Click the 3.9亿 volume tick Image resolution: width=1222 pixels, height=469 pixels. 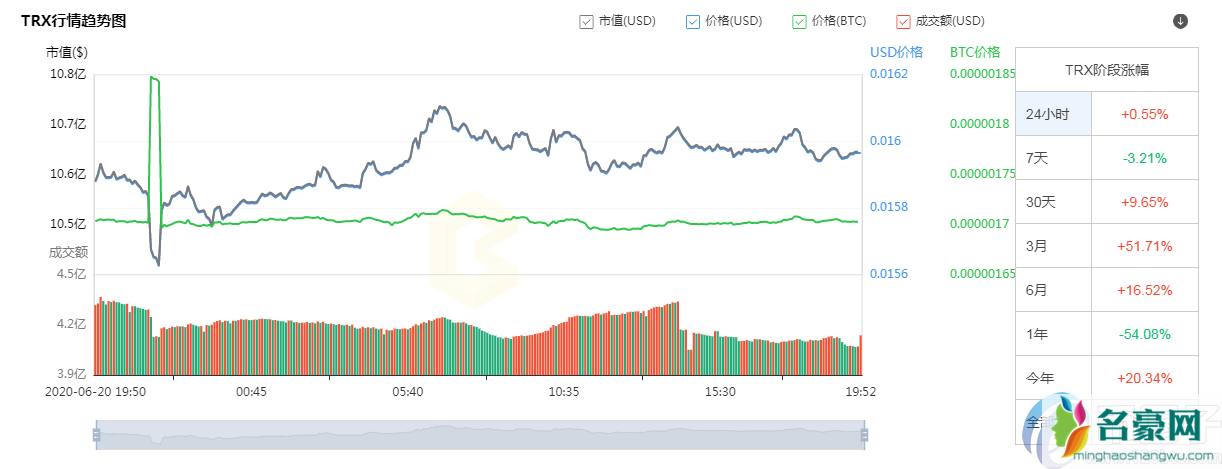click(71, 373)
